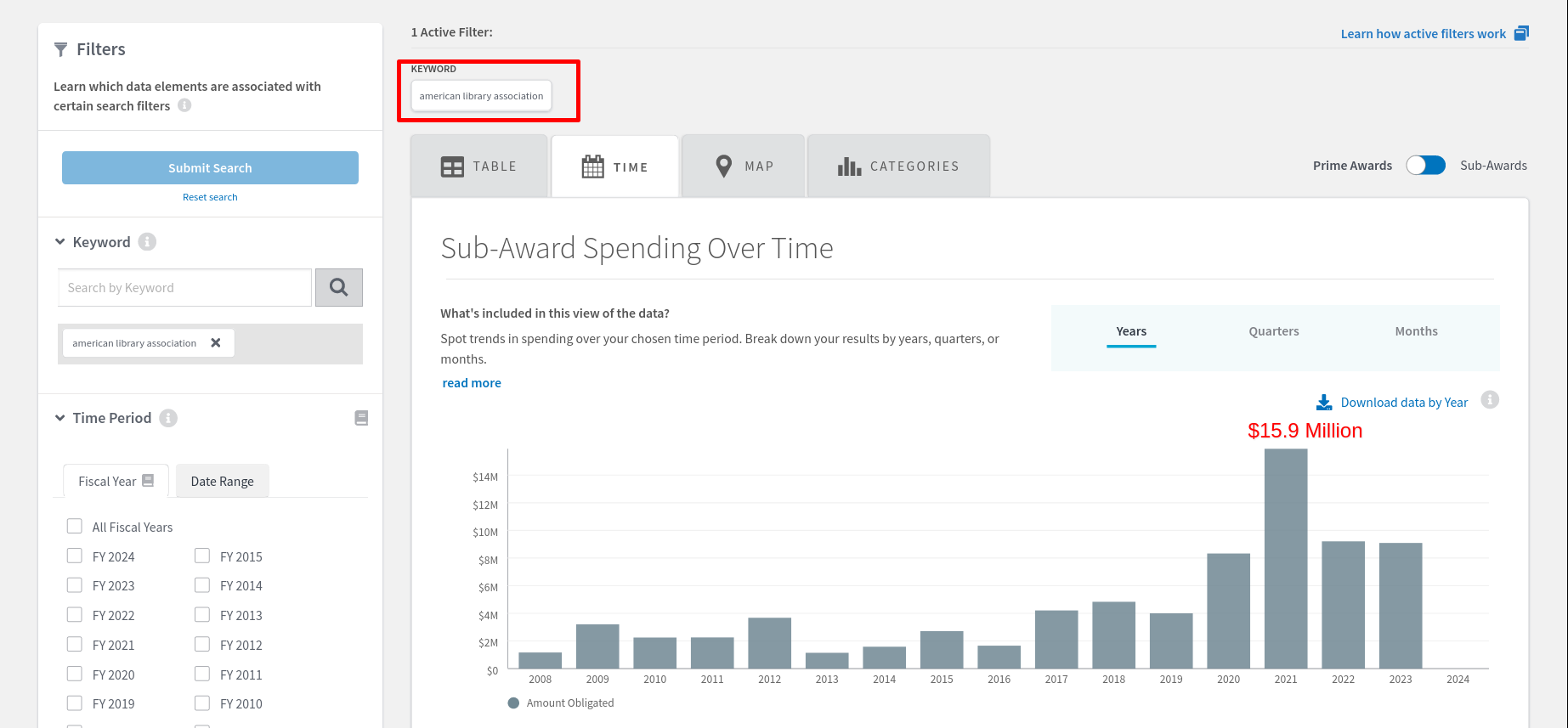1568x728 pixels.
Task: Check the FY 2020 checkbox
Action: tap(75, 674)
